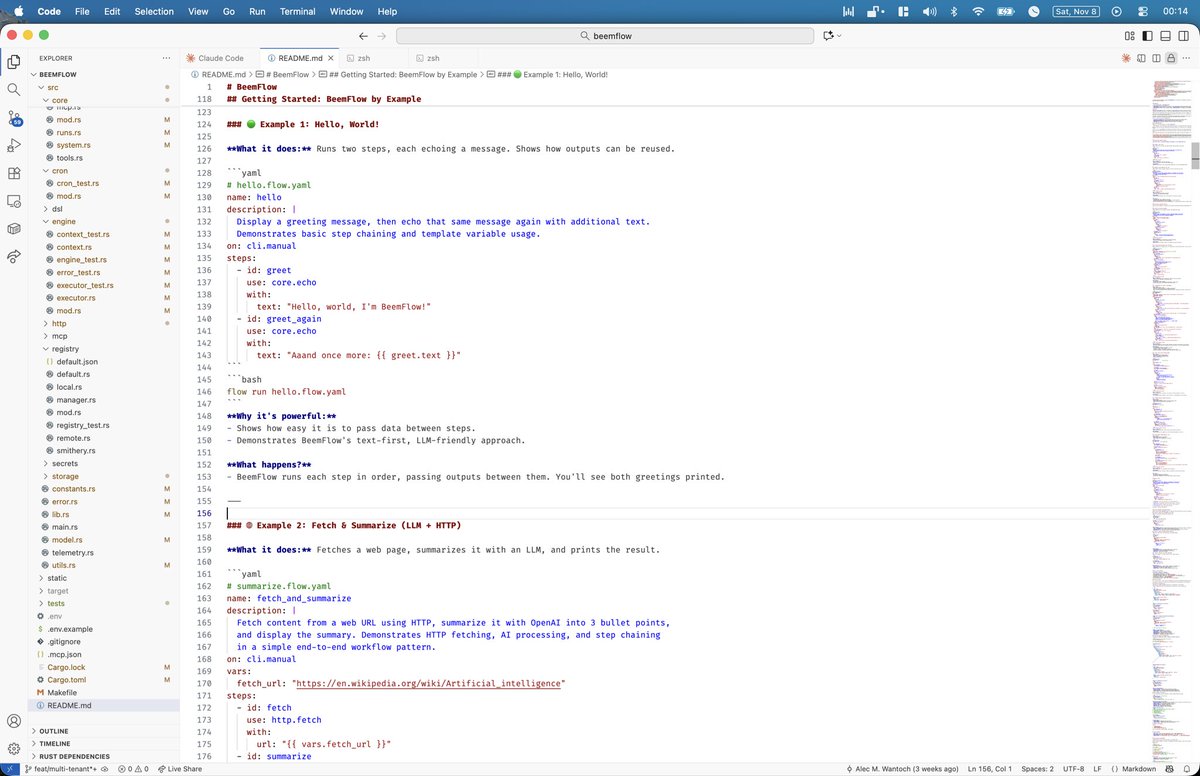Open the markdown preview to the side

[x=1141, y=58]
